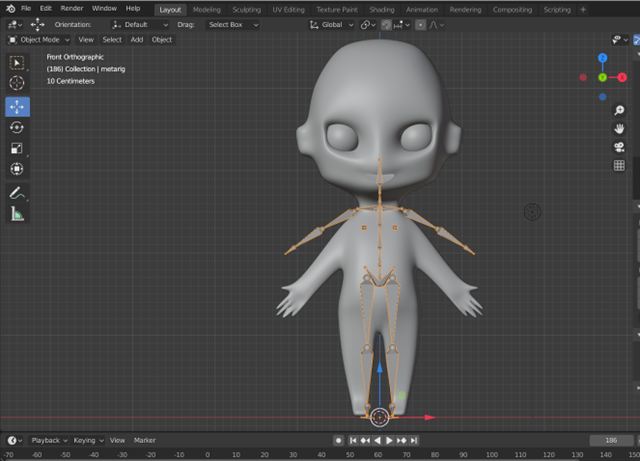Switch to the Sculpting workspace tab
Viewport: 640px width, 461px height.
click(x=247, y=9)
